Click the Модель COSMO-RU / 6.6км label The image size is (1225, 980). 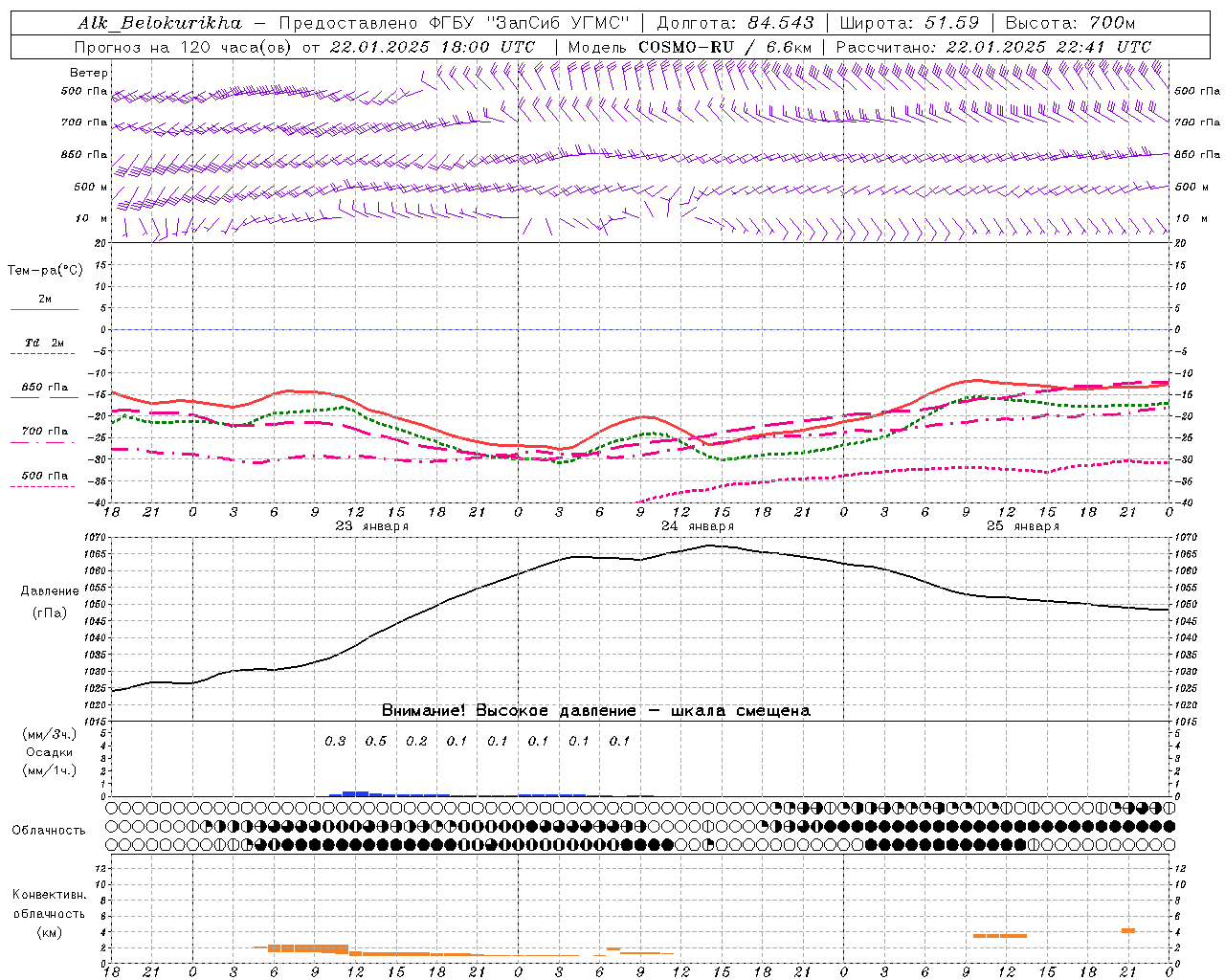(690, 47)
